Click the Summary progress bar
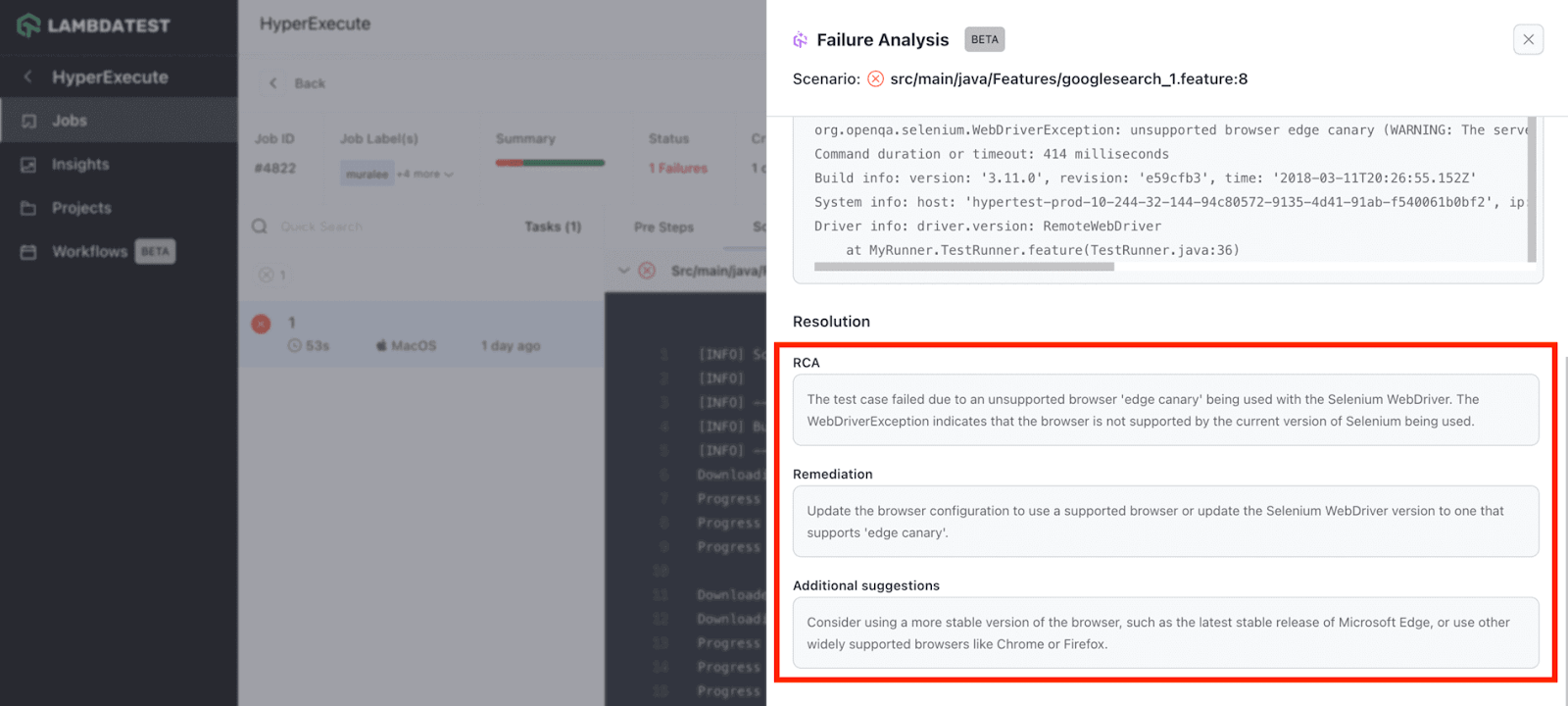Screen dimensions: 1568x706 [550, 163]
